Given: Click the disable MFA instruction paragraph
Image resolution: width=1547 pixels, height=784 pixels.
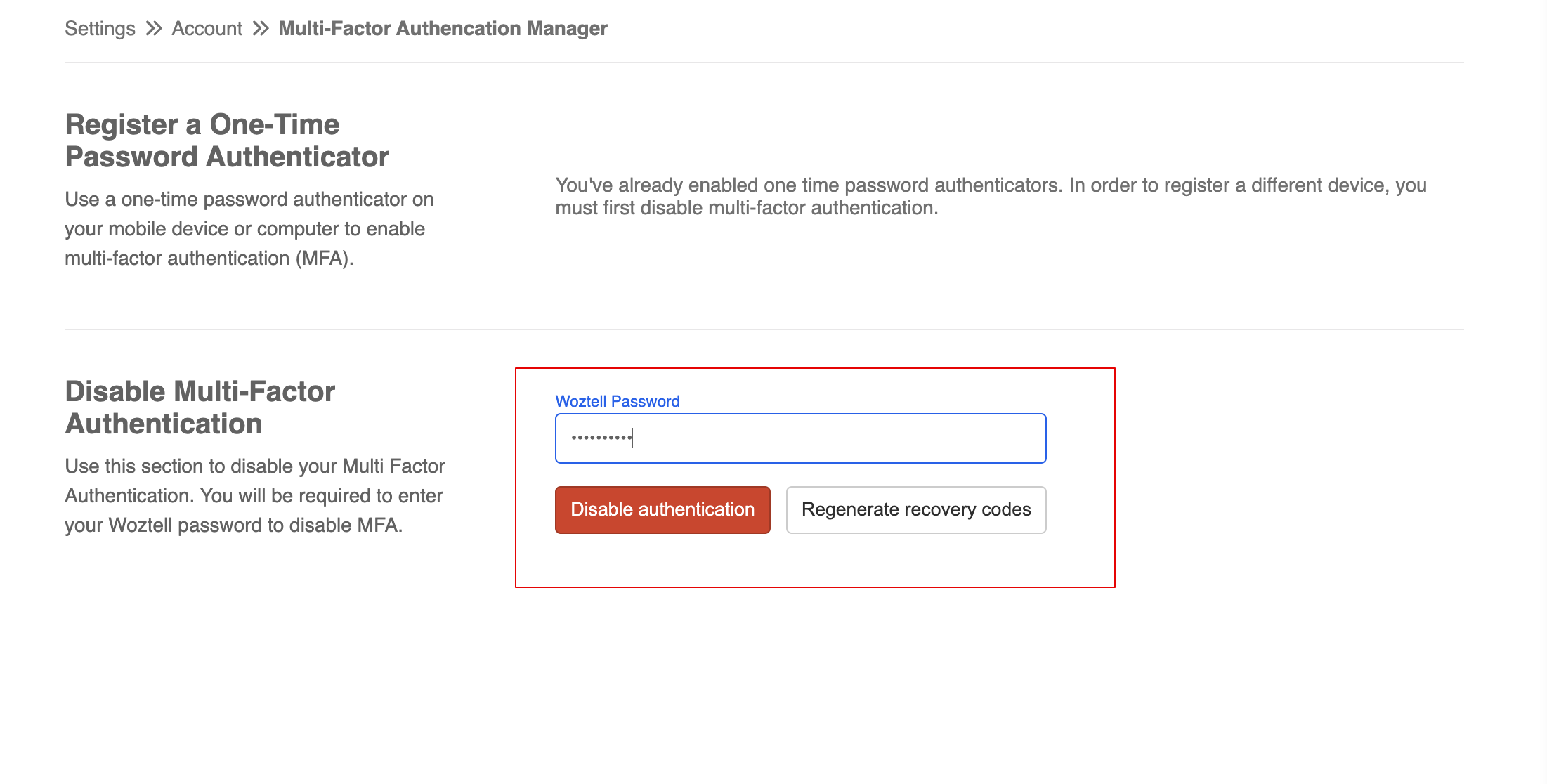Looking at the screenshot, I should (253, 495).
